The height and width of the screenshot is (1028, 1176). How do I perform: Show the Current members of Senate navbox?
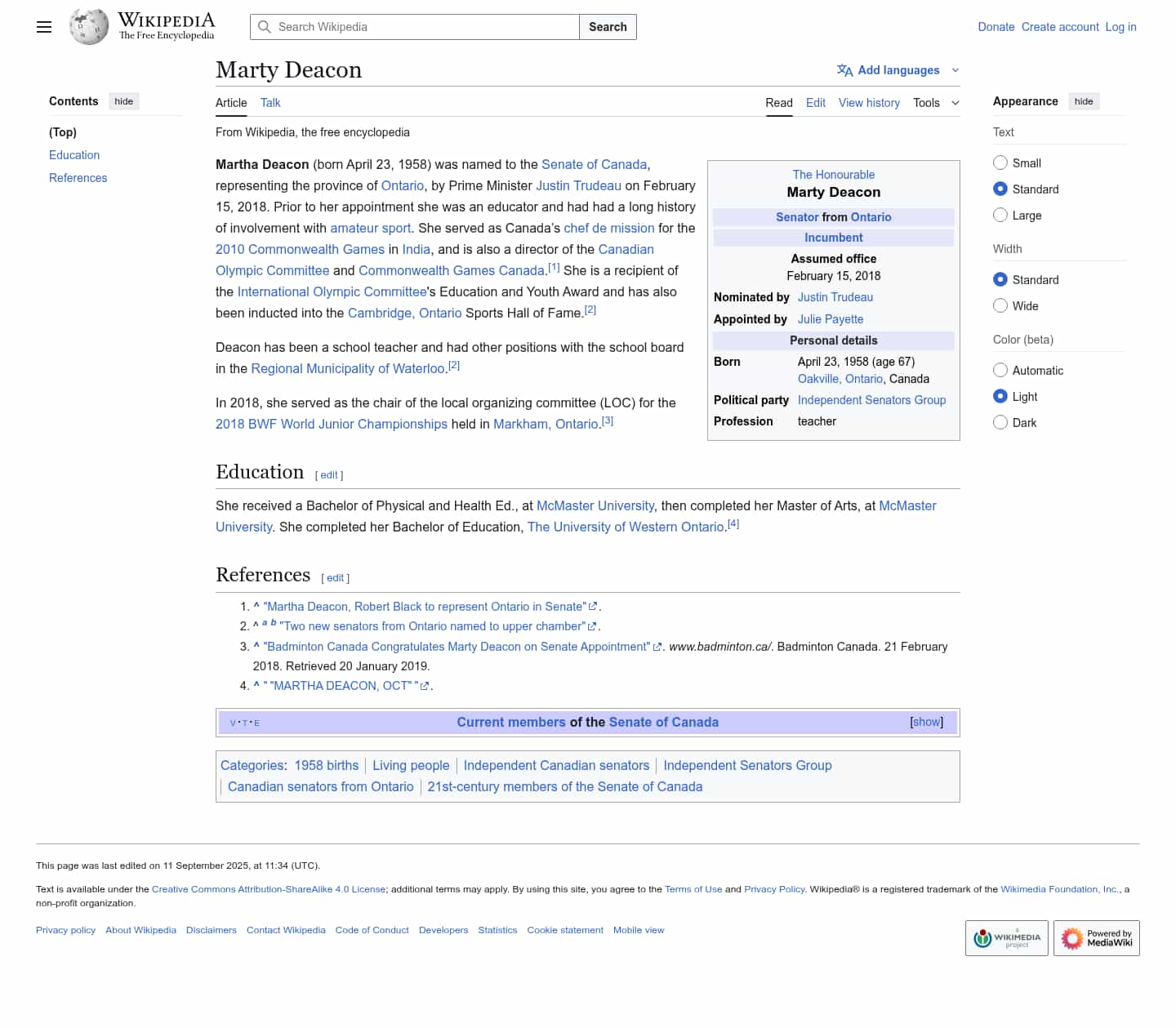pos(926,723)
